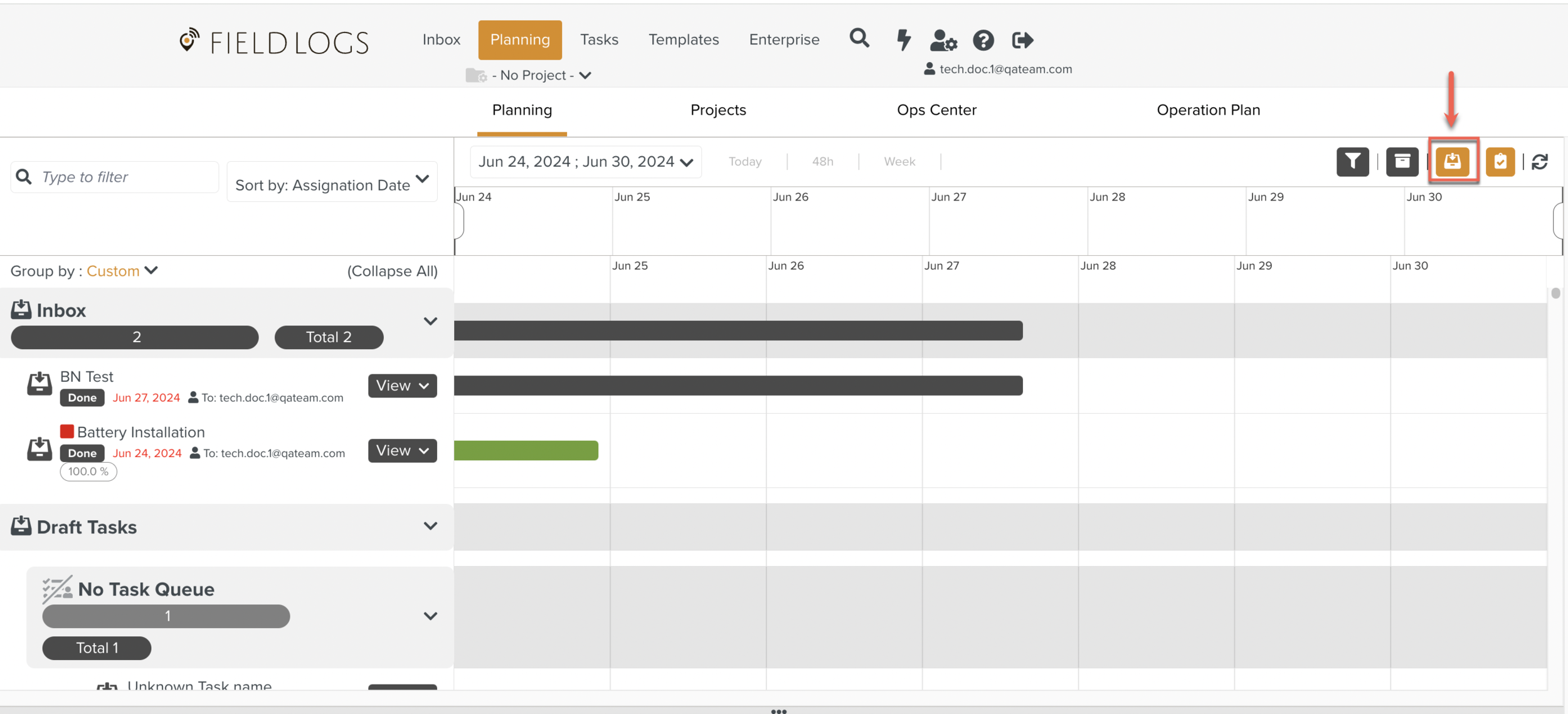1568x714 pixels.
Task: Click the help question mark icon
Action: [983, 40]
